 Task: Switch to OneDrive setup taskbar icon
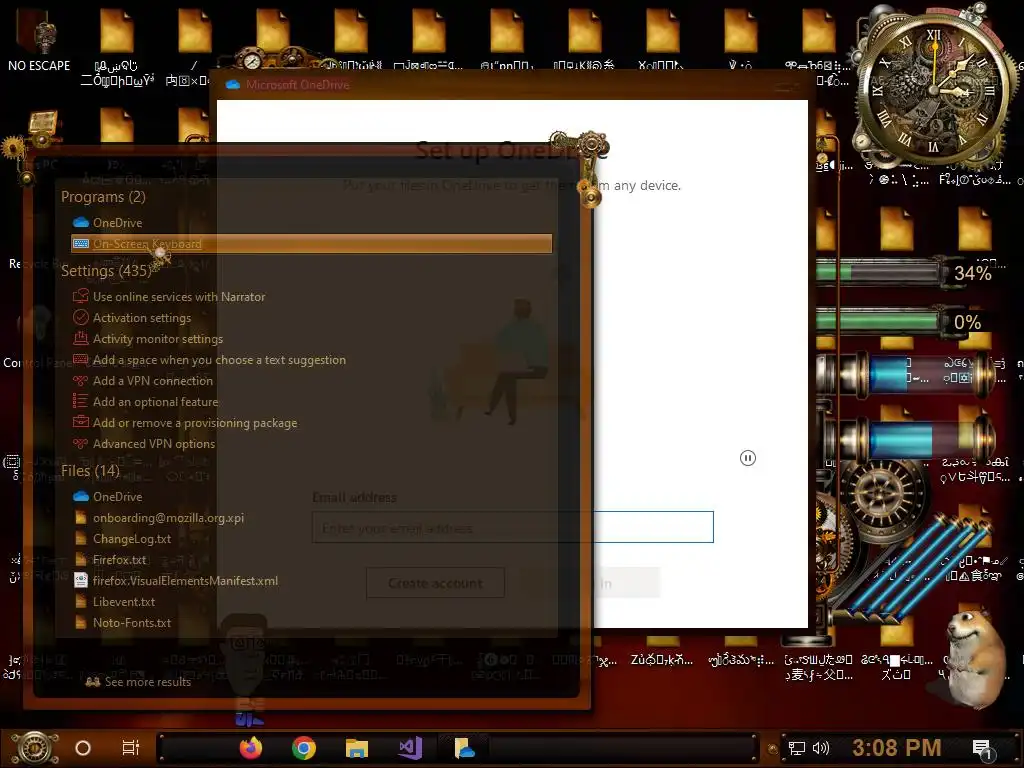[x=464, y=748]
